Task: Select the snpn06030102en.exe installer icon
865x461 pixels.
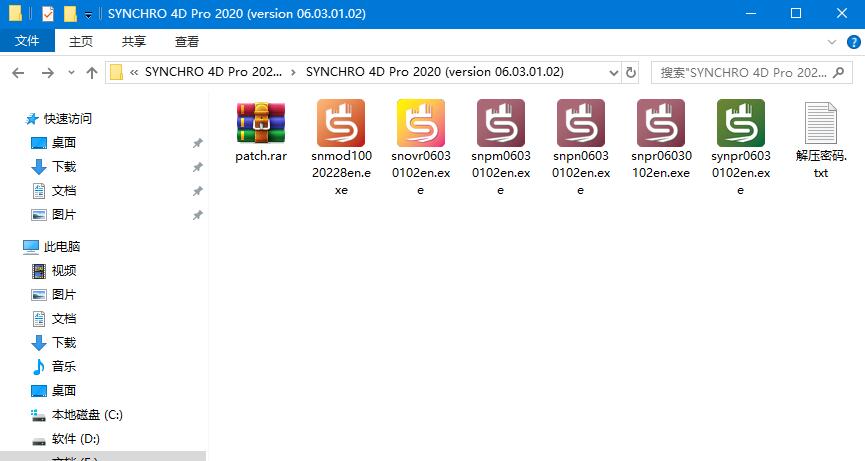Action: click(581, 123)
